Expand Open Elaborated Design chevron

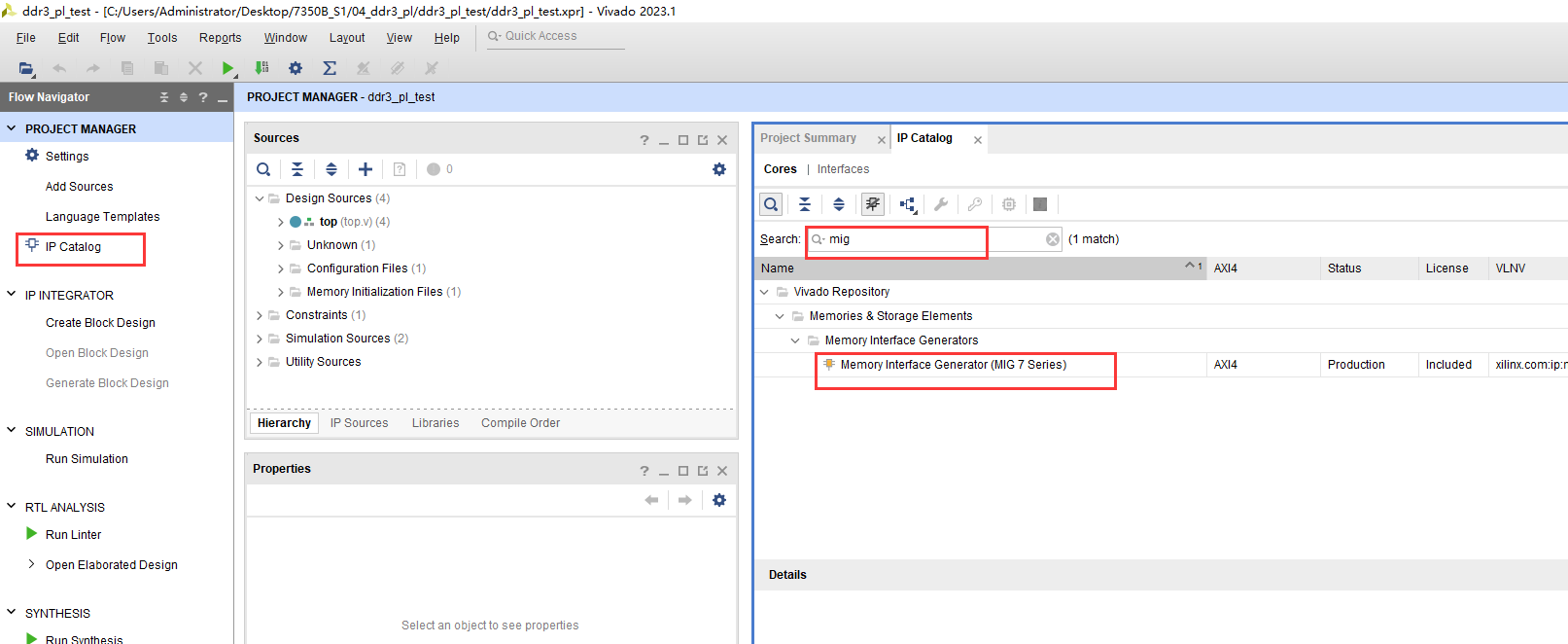31,564
